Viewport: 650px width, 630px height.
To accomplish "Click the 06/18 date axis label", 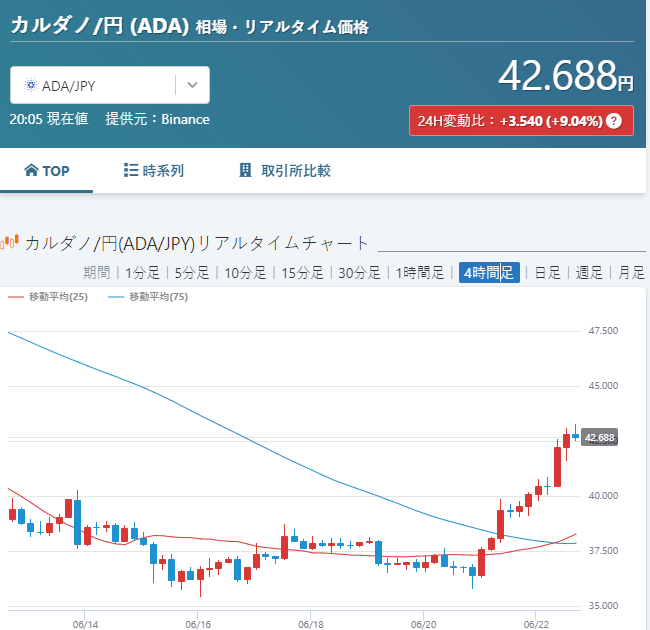I will coord(311,624).
